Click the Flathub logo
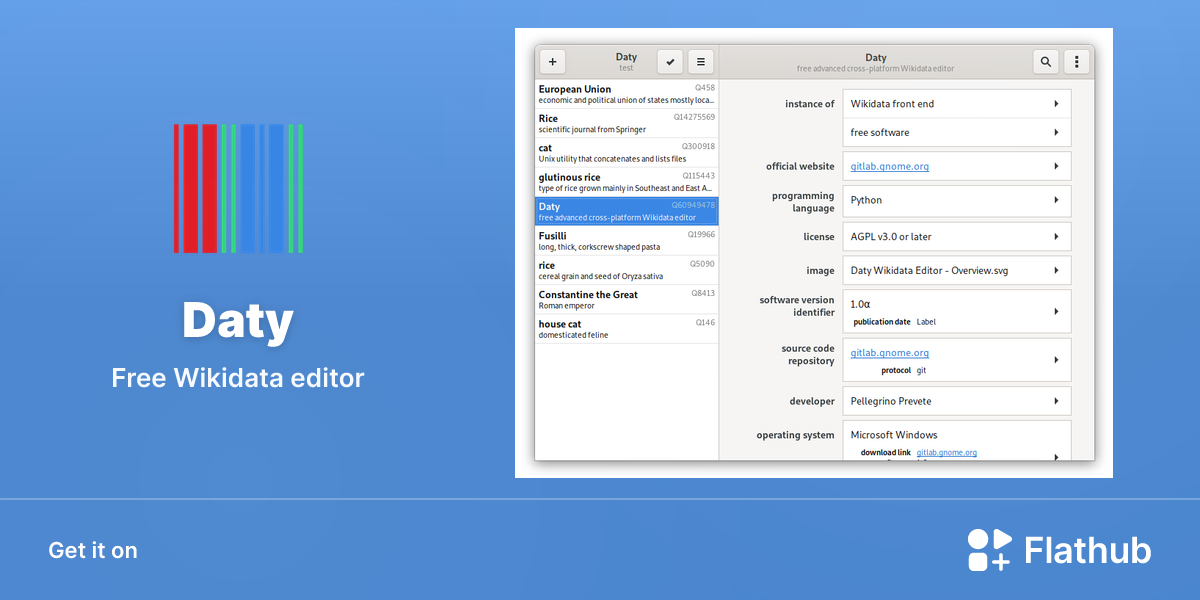The height and width of the screenshot is (600, 1200). [1059, 550]
